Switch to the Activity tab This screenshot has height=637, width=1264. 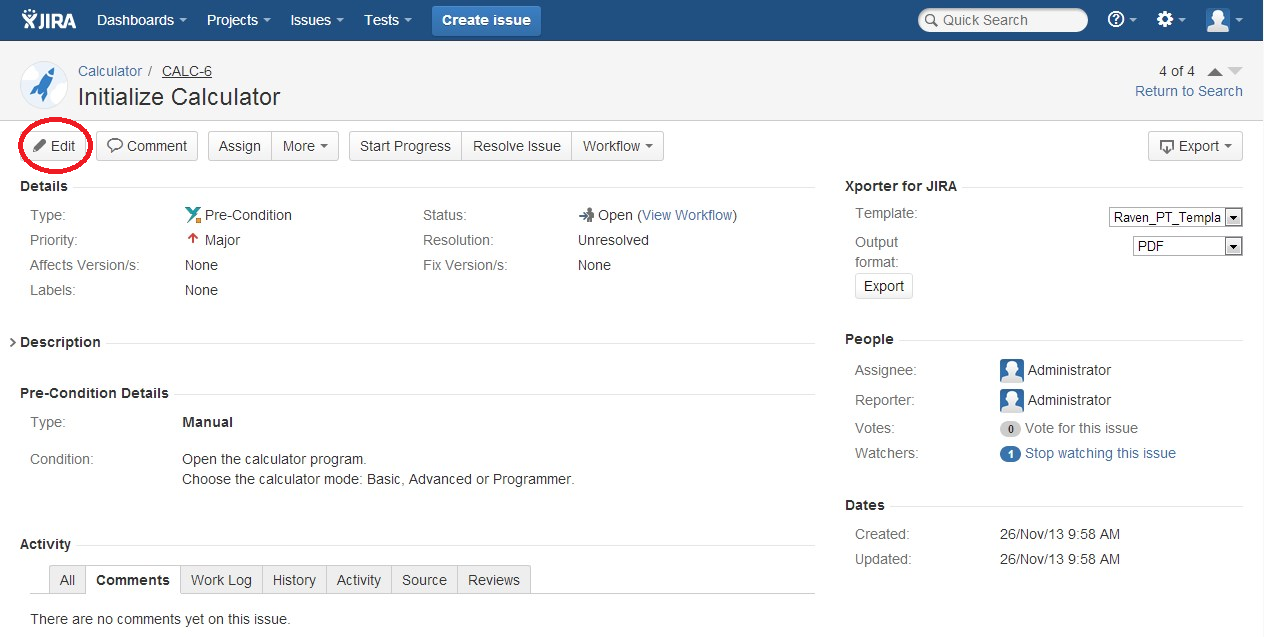tap(359, 580)
